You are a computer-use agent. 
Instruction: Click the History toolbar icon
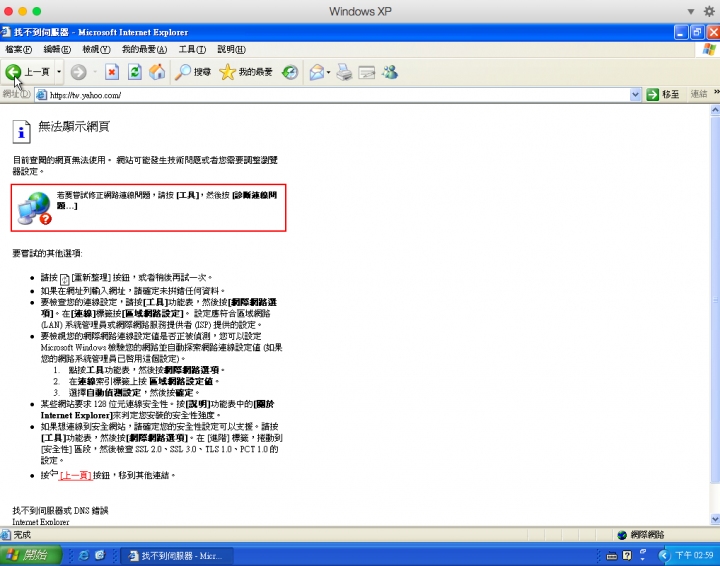(290, 72)
